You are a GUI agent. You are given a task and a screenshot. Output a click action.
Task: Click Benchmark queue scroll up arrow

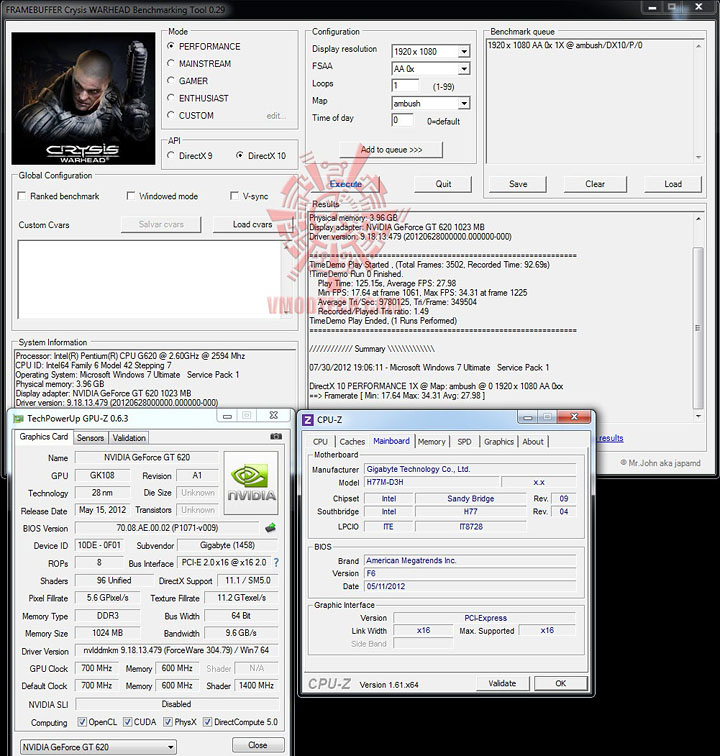698,46
